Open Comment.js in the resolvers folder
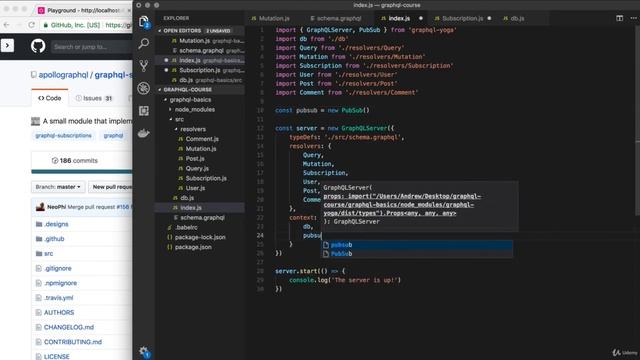640x360 pixels. 202,139
